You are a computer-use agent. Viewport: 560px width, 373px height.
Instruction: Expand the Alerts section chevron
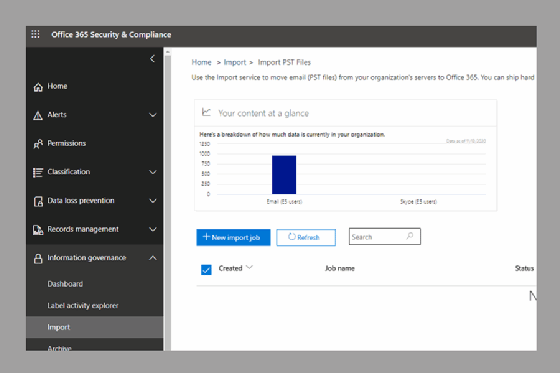[153, 115]
